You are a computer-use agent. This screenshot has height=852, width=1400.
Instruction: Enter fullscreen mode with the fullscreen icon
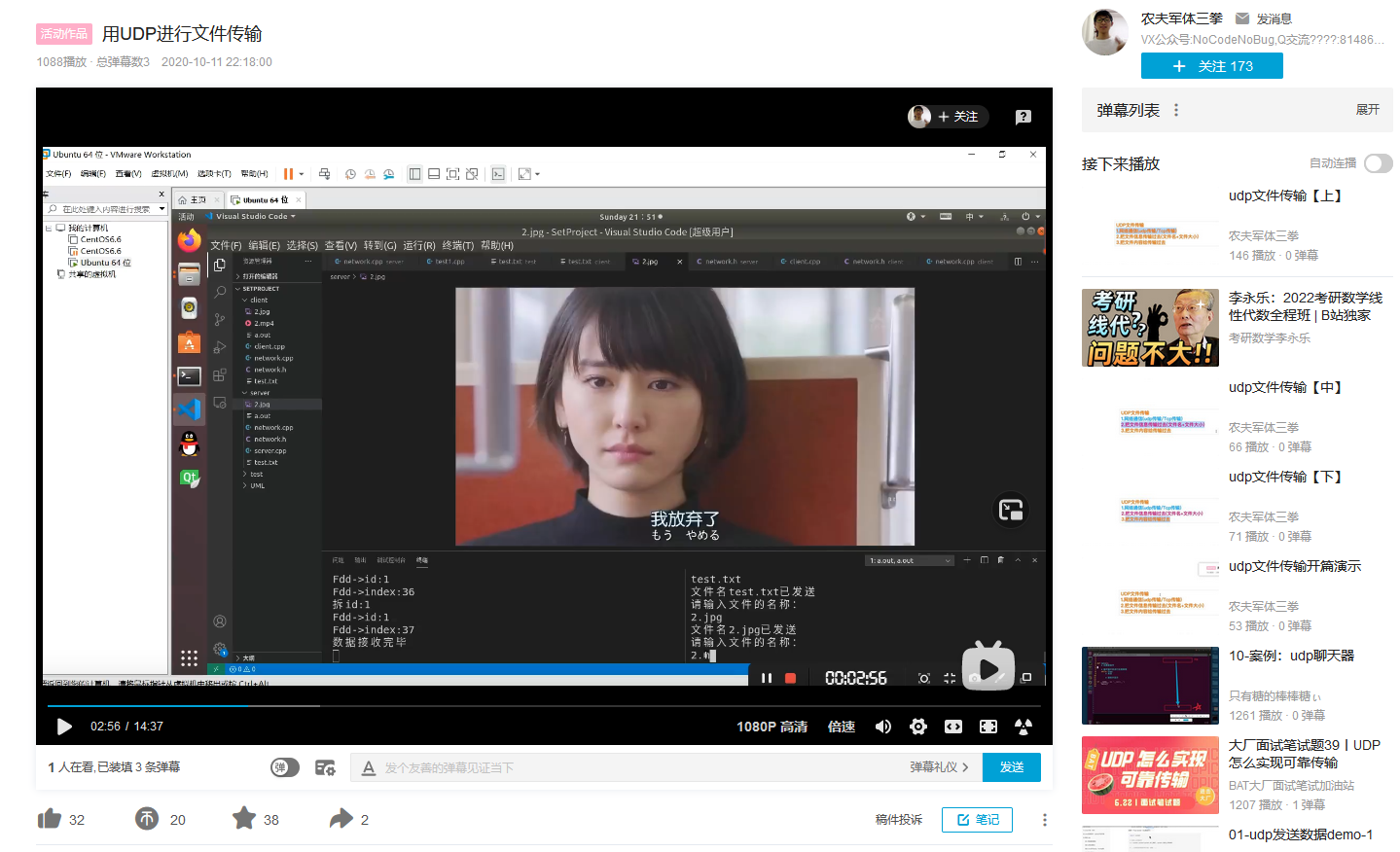tap(988, 727)
